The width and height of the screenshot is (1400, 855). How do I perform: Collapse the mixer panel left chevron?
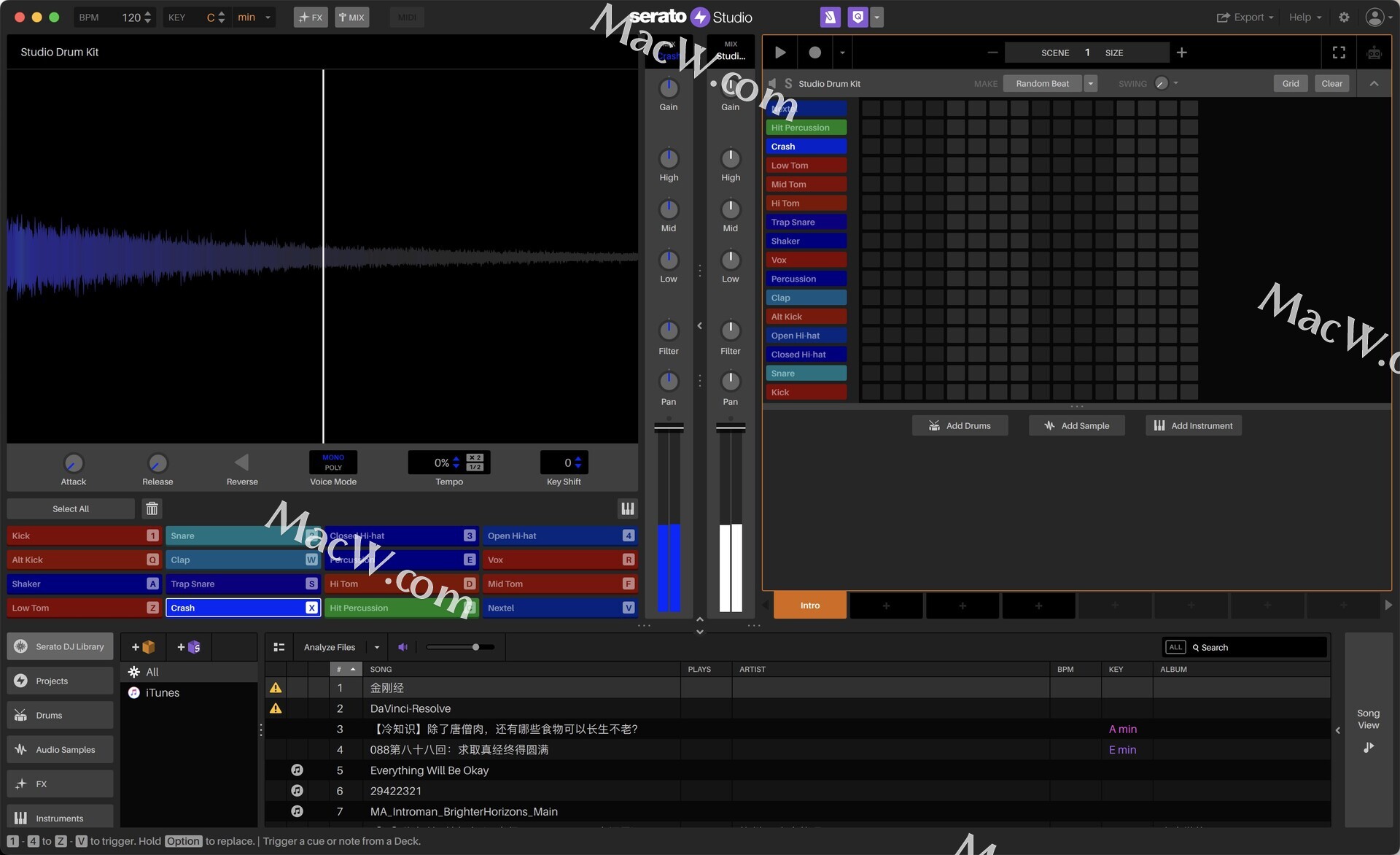tap(699, 326)
